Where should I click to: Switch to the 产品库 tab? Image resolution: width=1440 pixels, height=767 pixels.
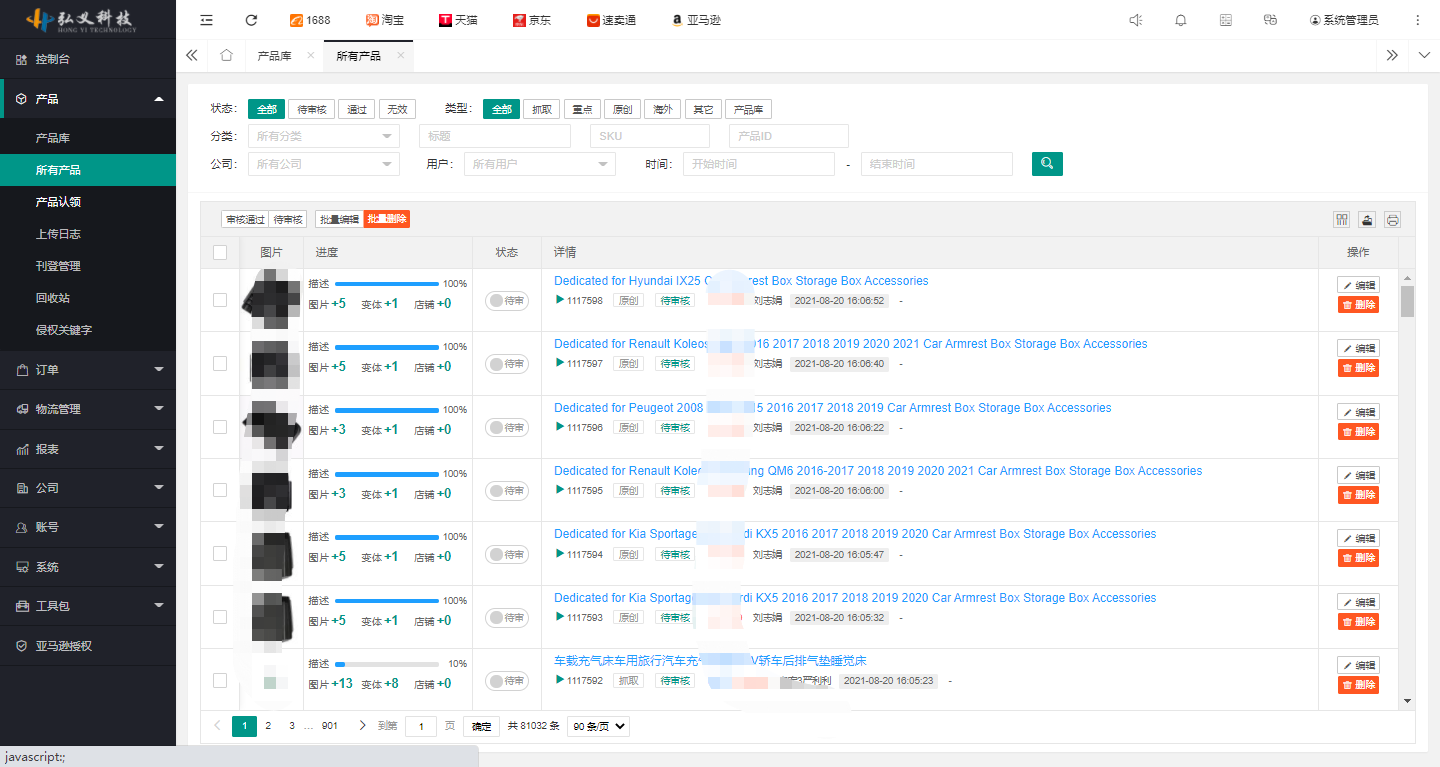point(274,56)
